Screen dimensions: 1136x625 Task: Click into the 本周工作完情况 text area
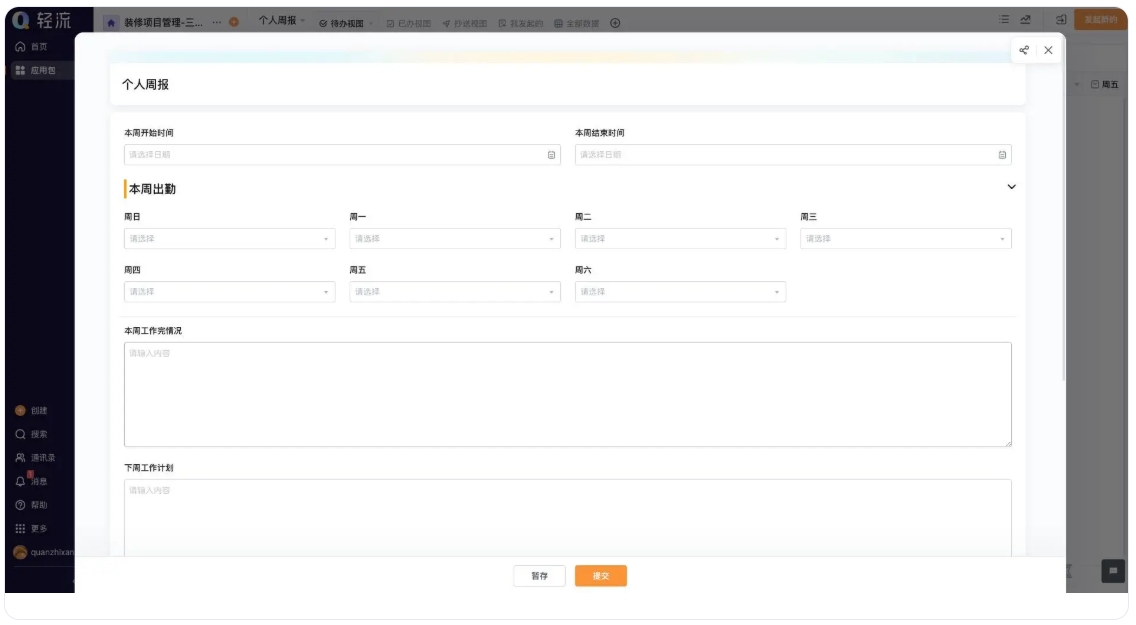[567, 394]
